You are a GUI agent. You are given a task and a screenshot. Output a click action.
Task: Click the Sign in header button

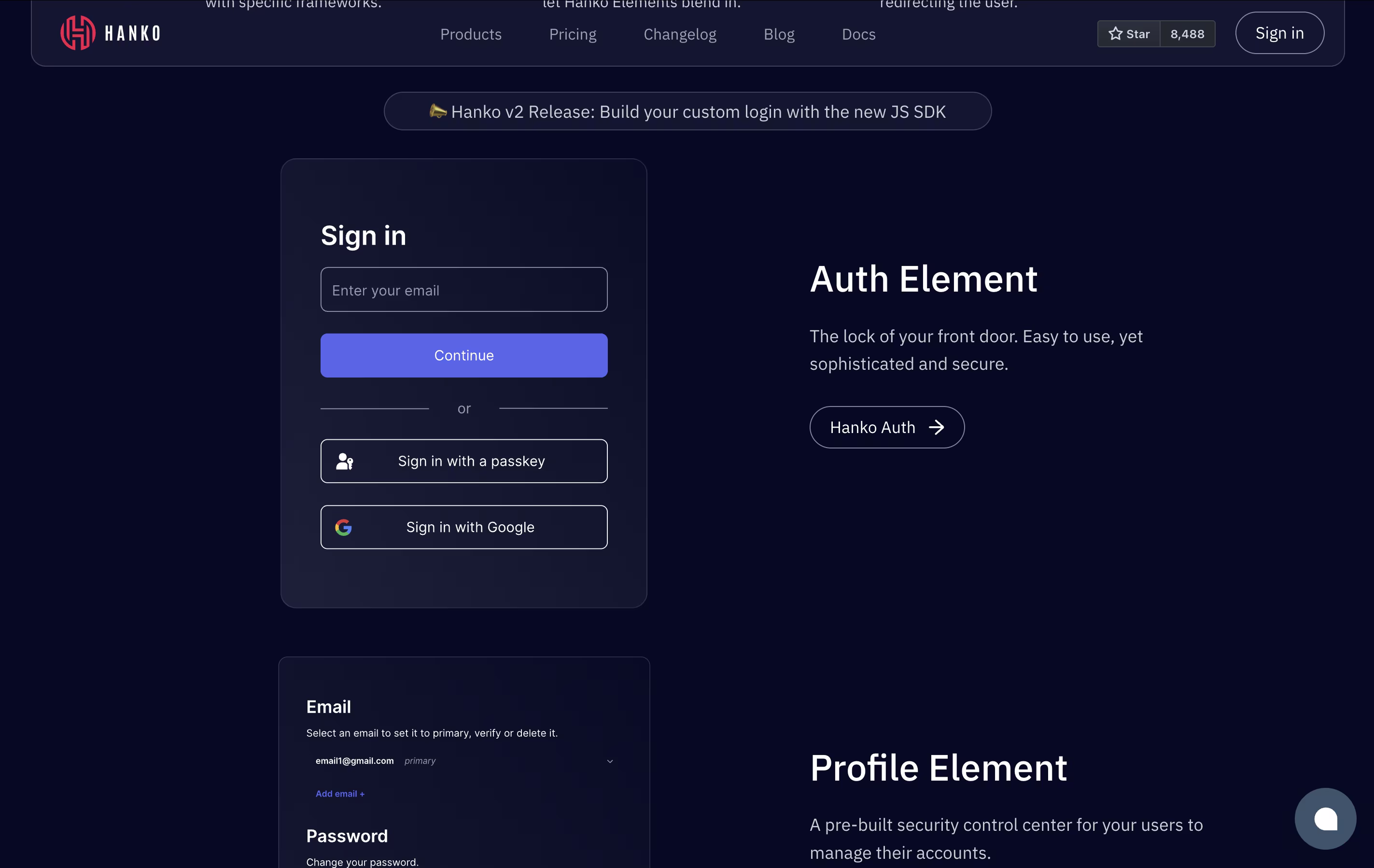1279,33
